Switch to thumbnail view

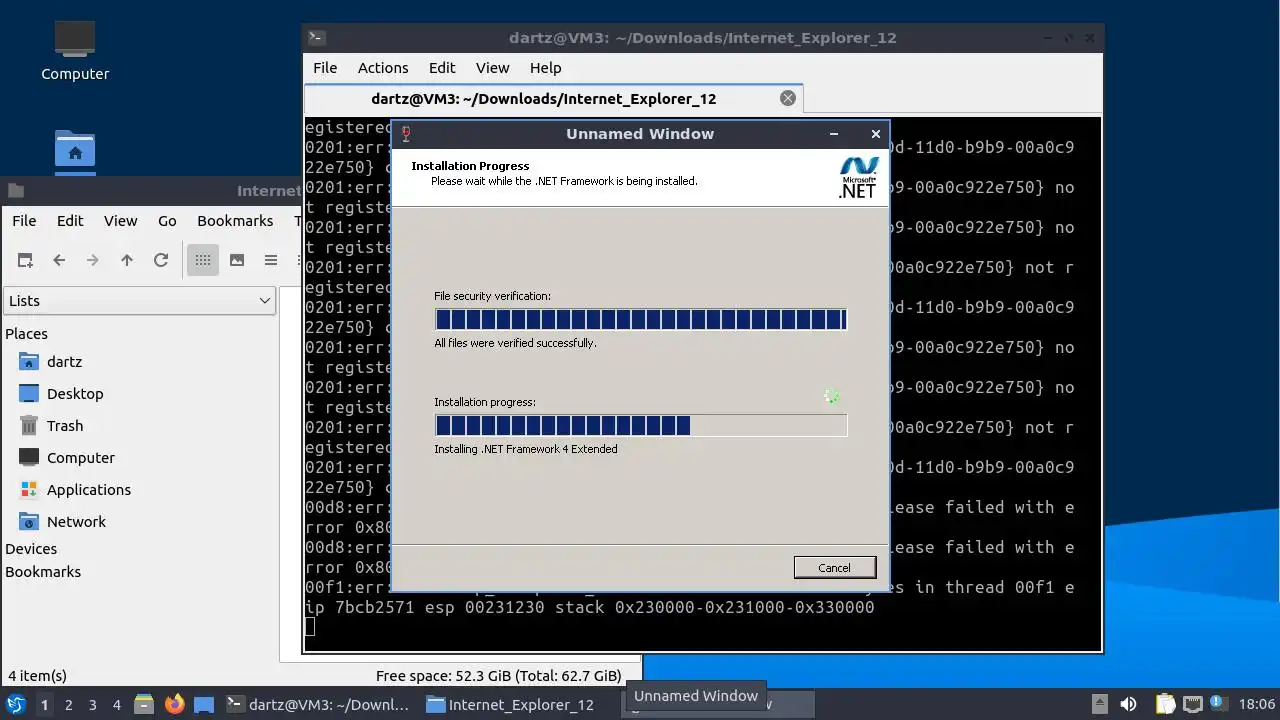pyautogui.click(x=237, y=260)
